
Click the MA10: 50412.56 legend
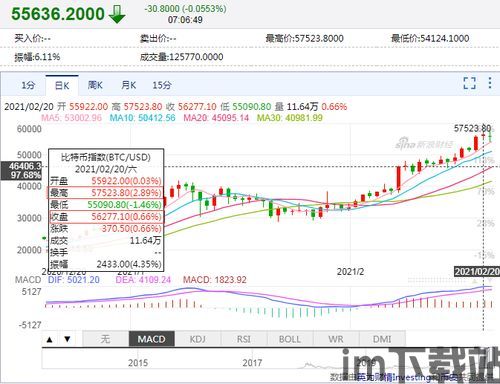tap(143, 118)
